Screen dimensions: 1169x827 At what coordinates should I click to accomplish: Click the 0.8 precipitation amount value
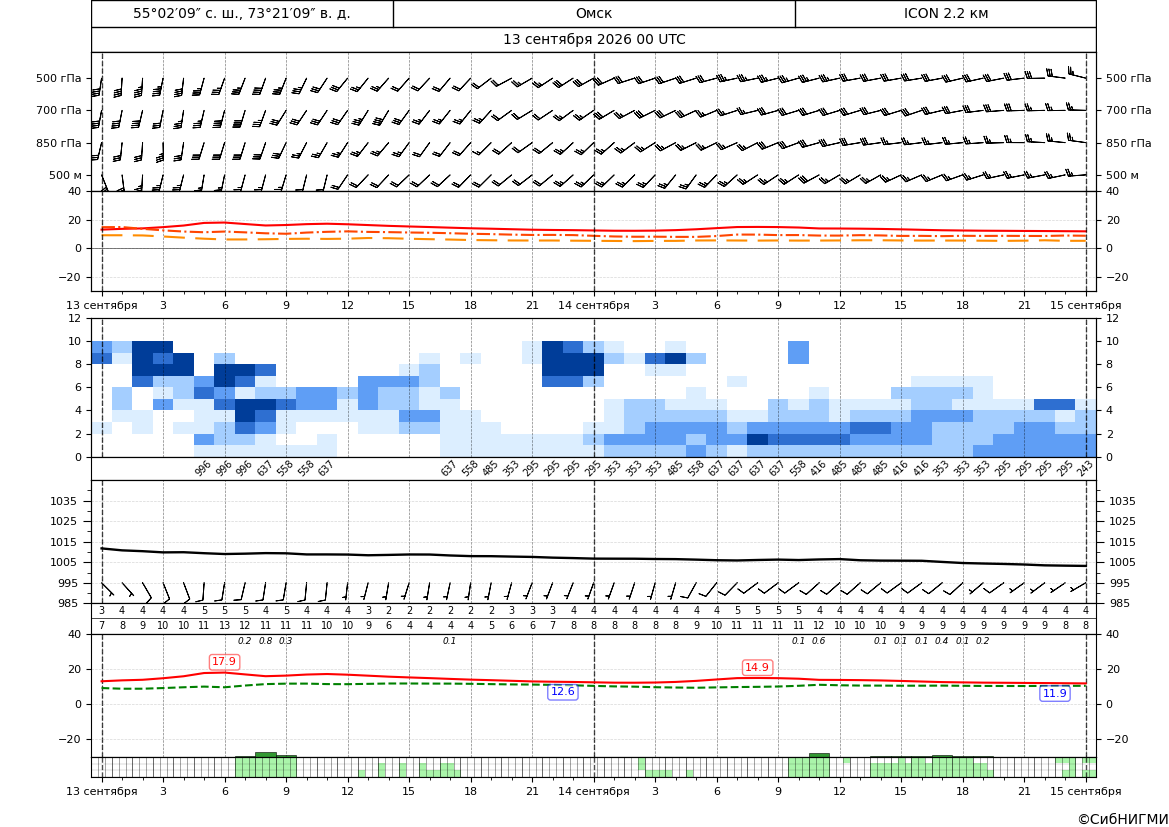pyautogui.click(x=265, y=641)
